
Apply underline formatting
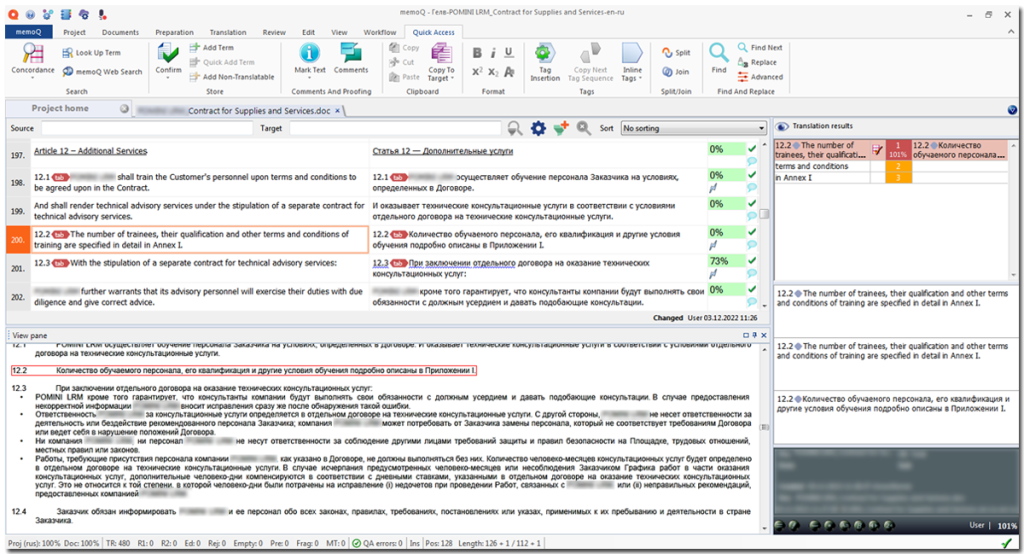tap(509, 53)
